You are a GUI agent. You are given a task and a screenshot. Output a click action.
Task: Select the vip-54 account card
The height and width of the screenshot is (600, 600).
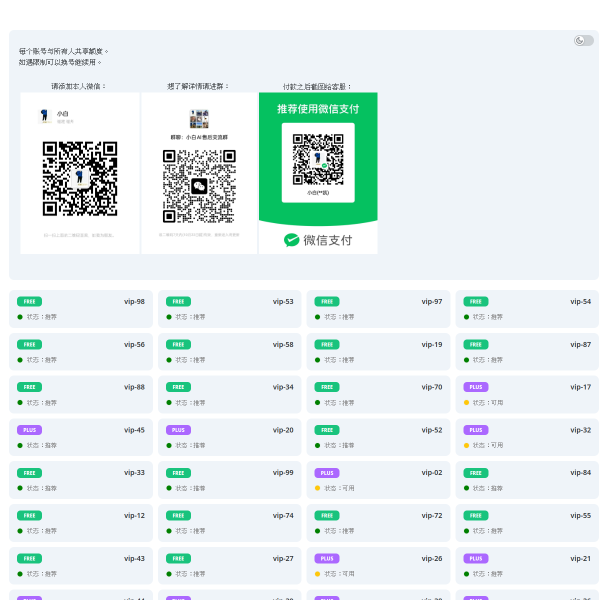527,309
